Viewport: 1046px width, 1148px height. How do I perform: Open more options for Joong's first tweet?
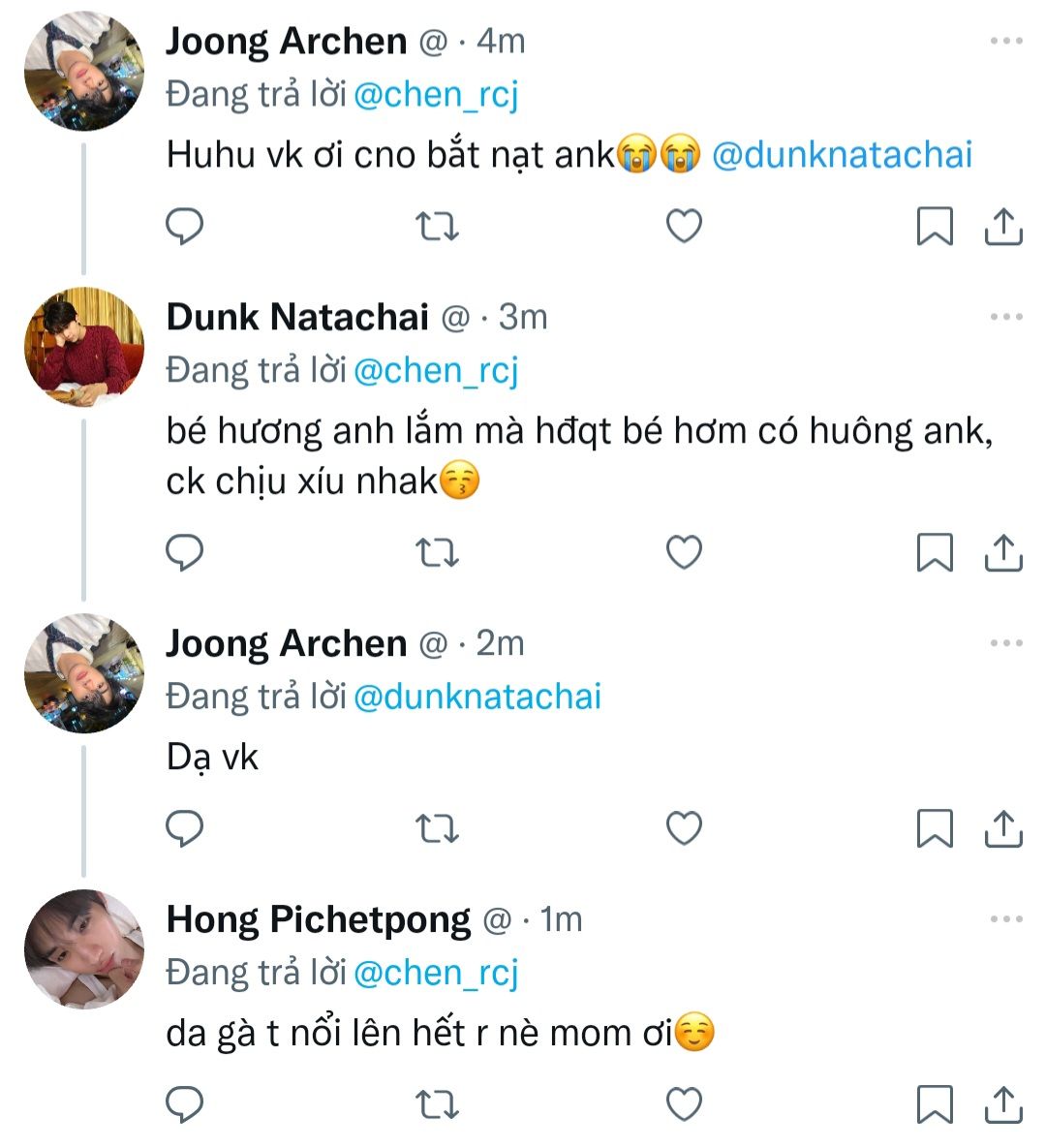coord(1006,41)
